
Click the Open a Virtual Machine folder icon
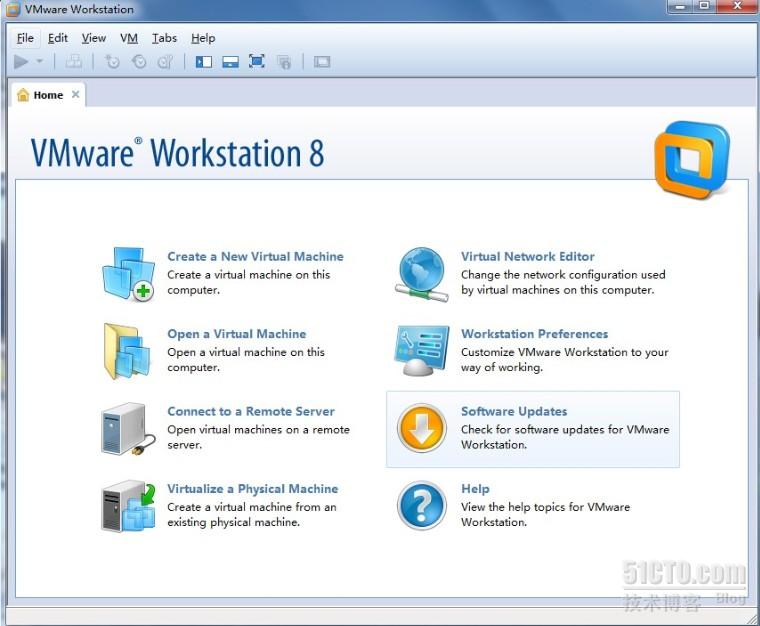click(x=128, y=351)
